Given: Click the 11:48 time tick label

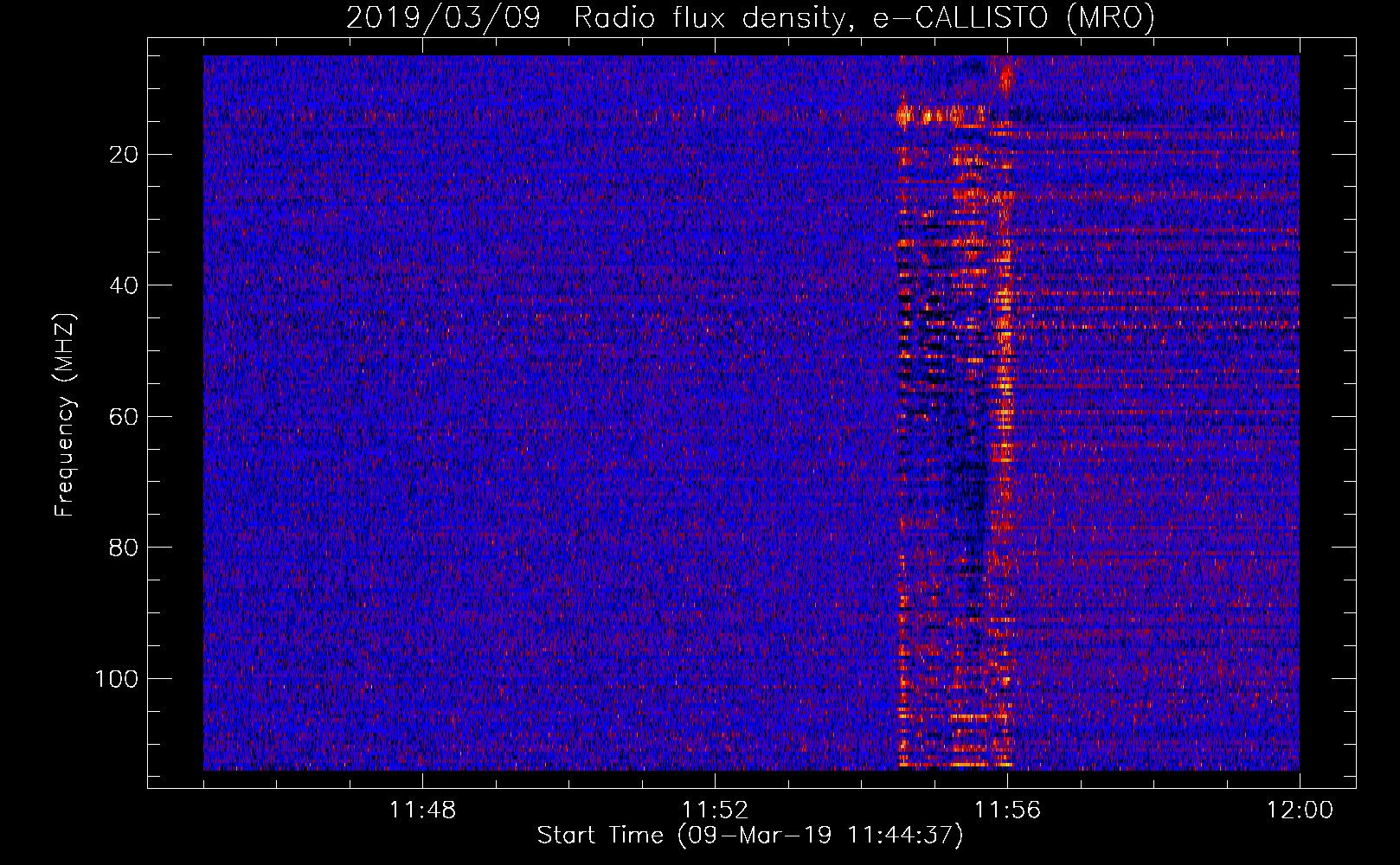Looking at the screenshot, I should [422, 811].
